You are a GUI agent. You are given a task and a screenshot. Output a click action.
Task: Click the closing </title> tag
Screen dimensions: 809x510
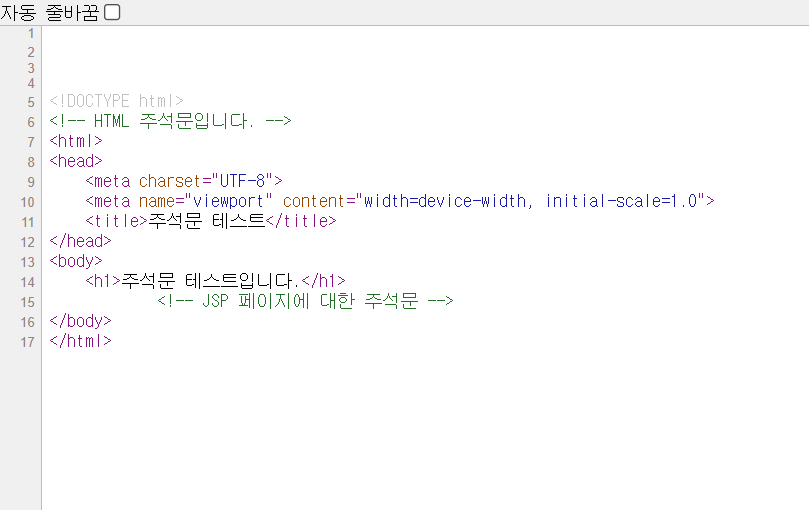[x=301, y=221]
